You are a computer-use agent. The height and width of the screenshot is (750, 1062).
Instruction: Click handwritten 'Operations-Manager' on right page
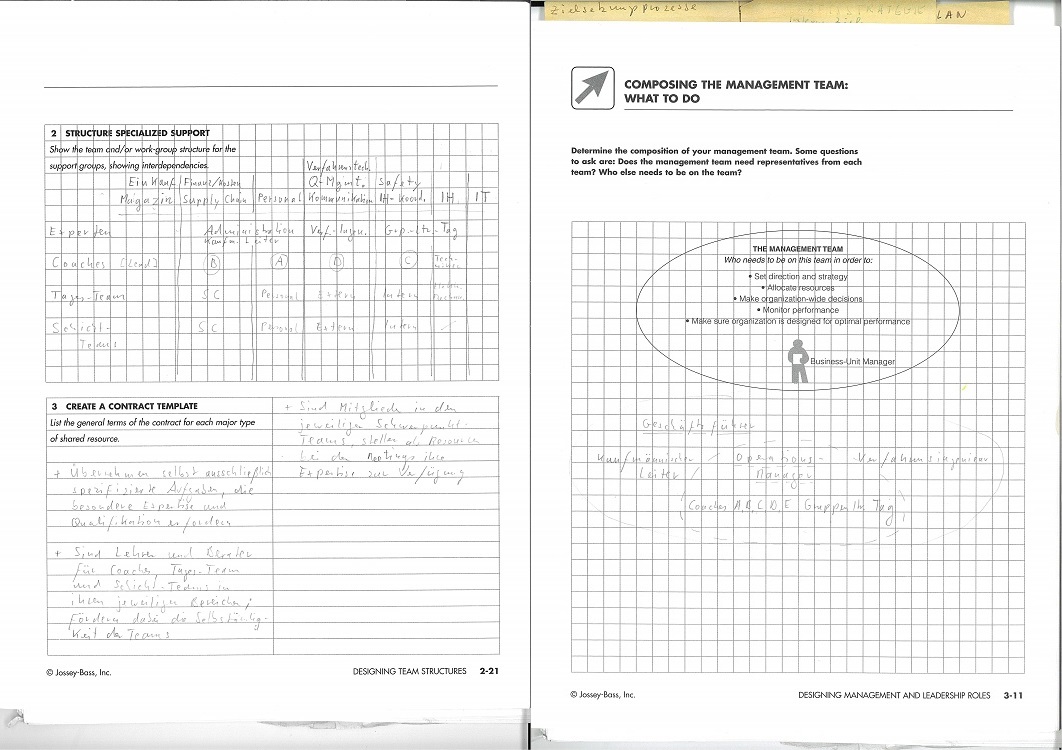[781, 465]
